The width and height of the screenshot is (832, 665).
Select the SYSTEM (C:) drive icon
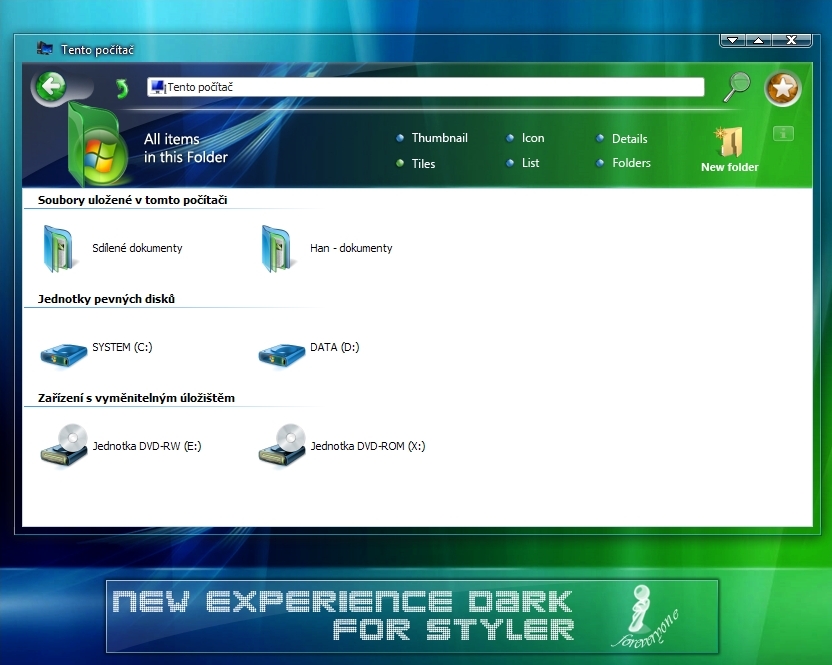(64, 355)
